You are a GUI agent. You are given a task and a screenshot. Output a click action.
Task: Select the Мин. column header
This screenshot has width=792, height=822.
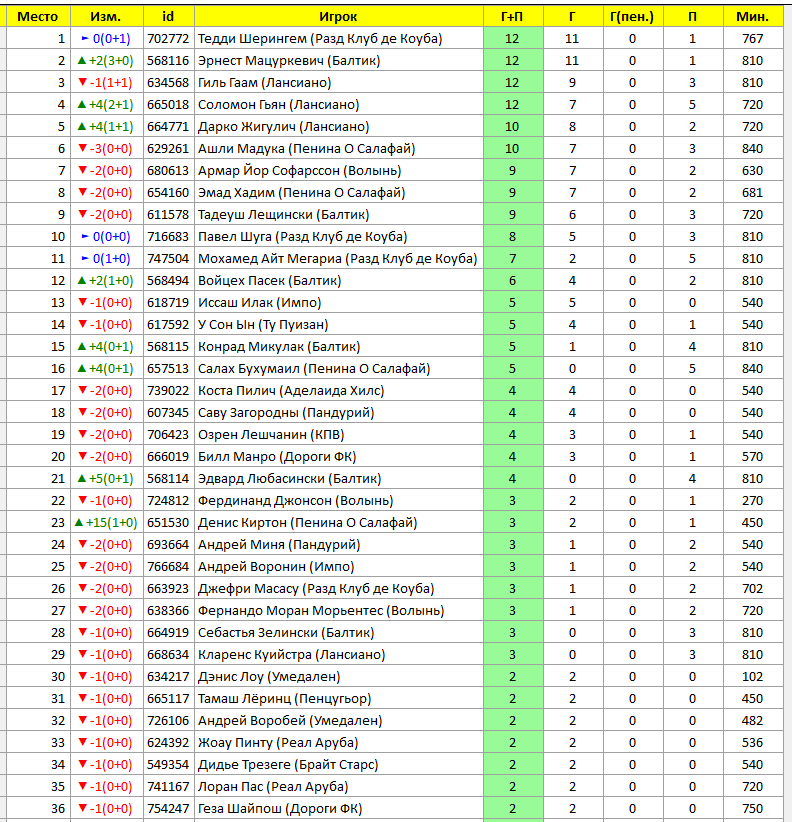(753, 16)
